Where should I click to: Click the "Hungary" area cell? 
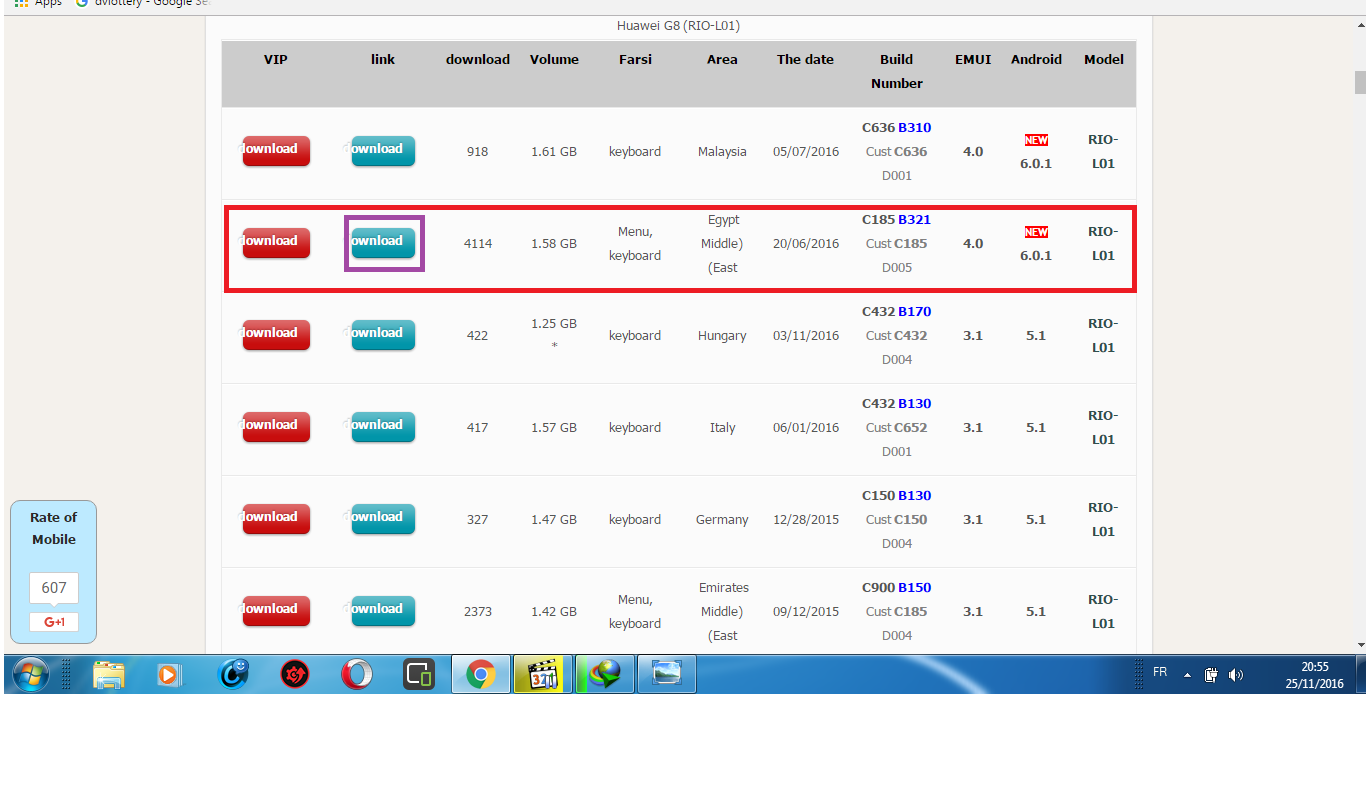tap(722, 335)
